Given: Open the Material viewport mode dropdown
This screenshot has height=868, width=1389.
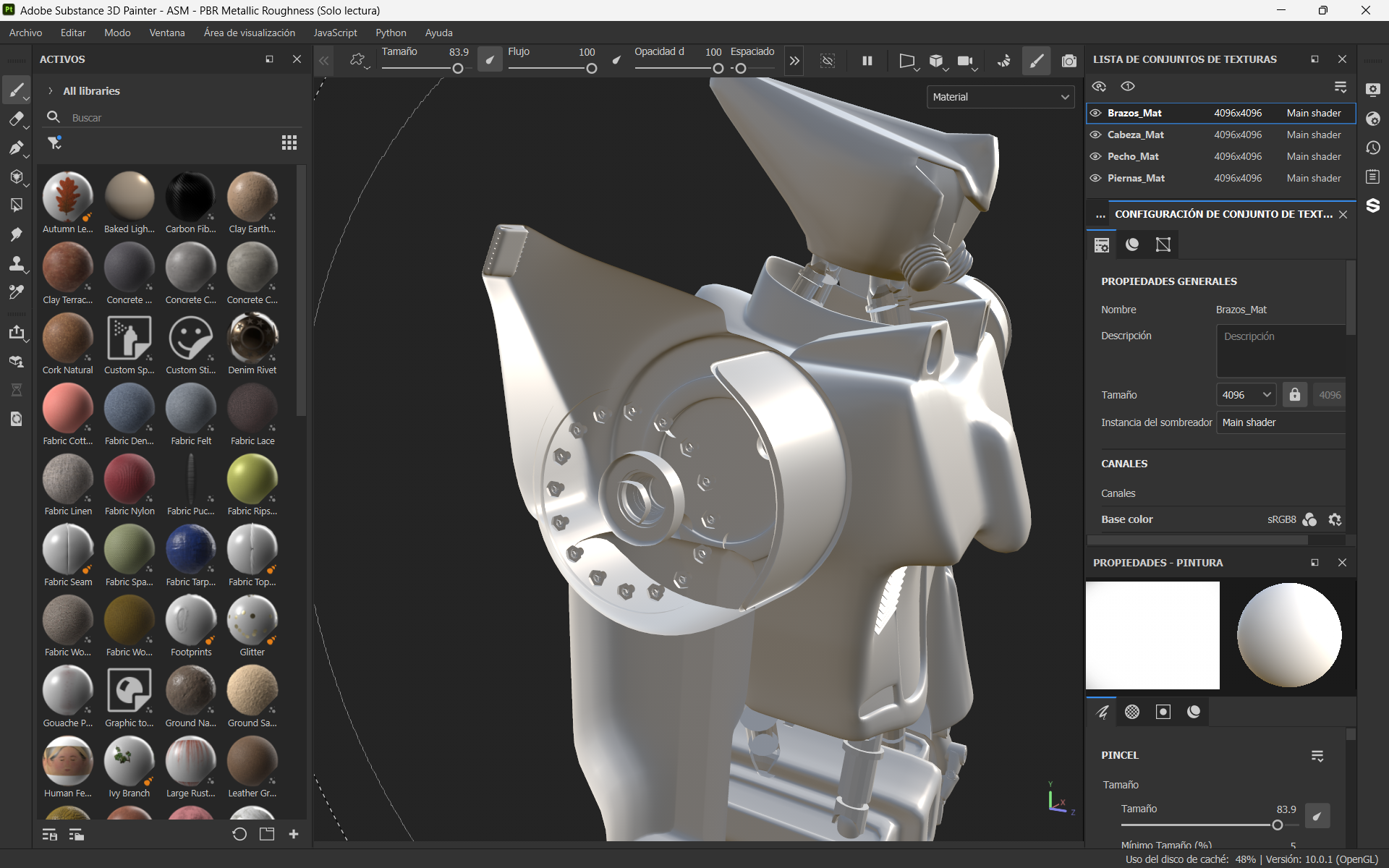Looking at the screenshot, I should pos(1001,97).
